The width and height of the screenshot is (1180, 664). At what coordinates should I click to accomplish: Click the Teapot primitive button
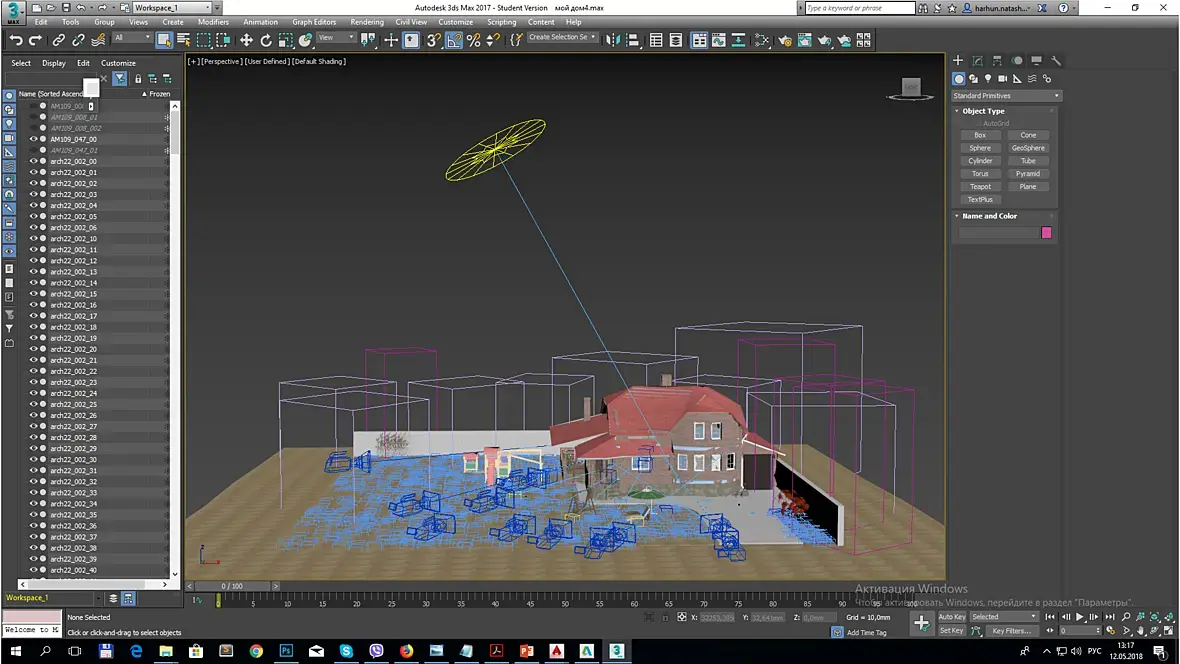pos(980,186)
